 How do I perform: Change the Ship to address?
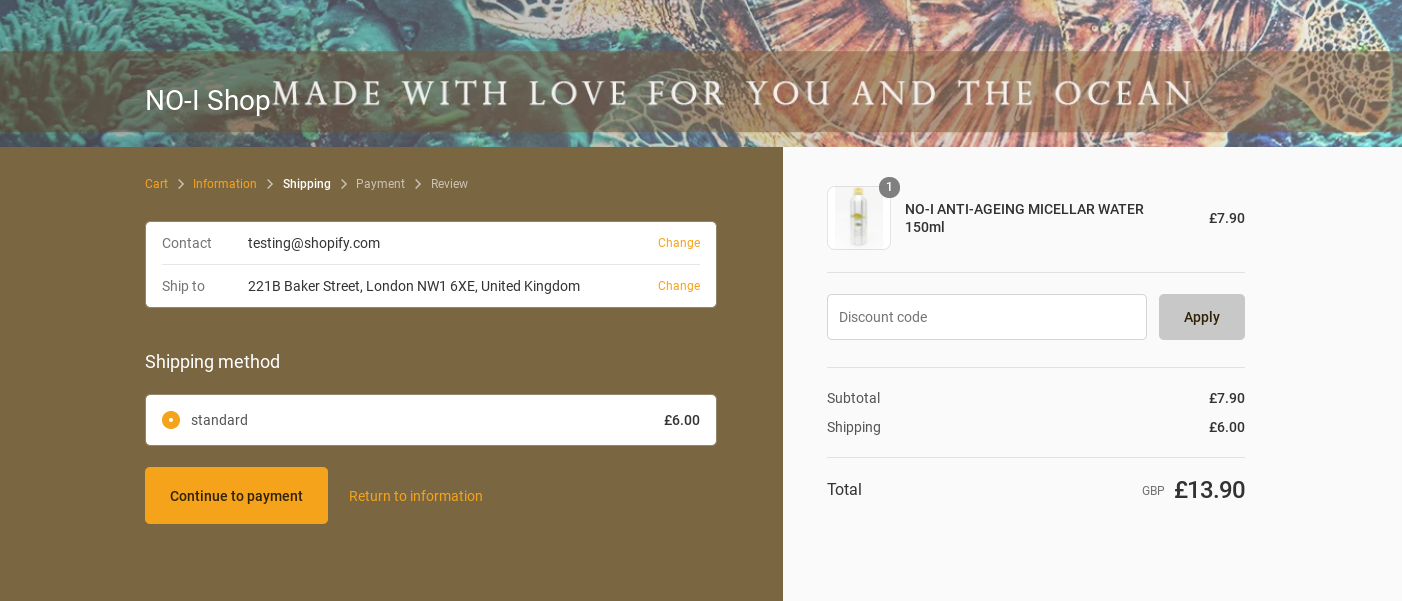(x=679, y=286)
